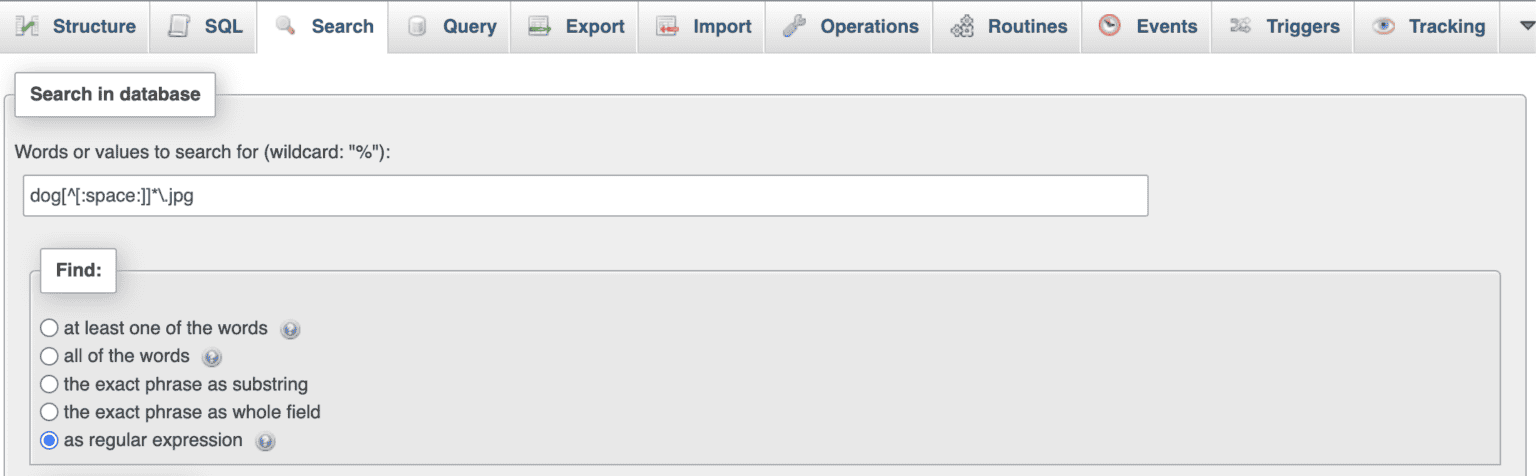Open the Triggers tab
This screenshot has height=476, width=1536.
click(x=1284, y=27)
